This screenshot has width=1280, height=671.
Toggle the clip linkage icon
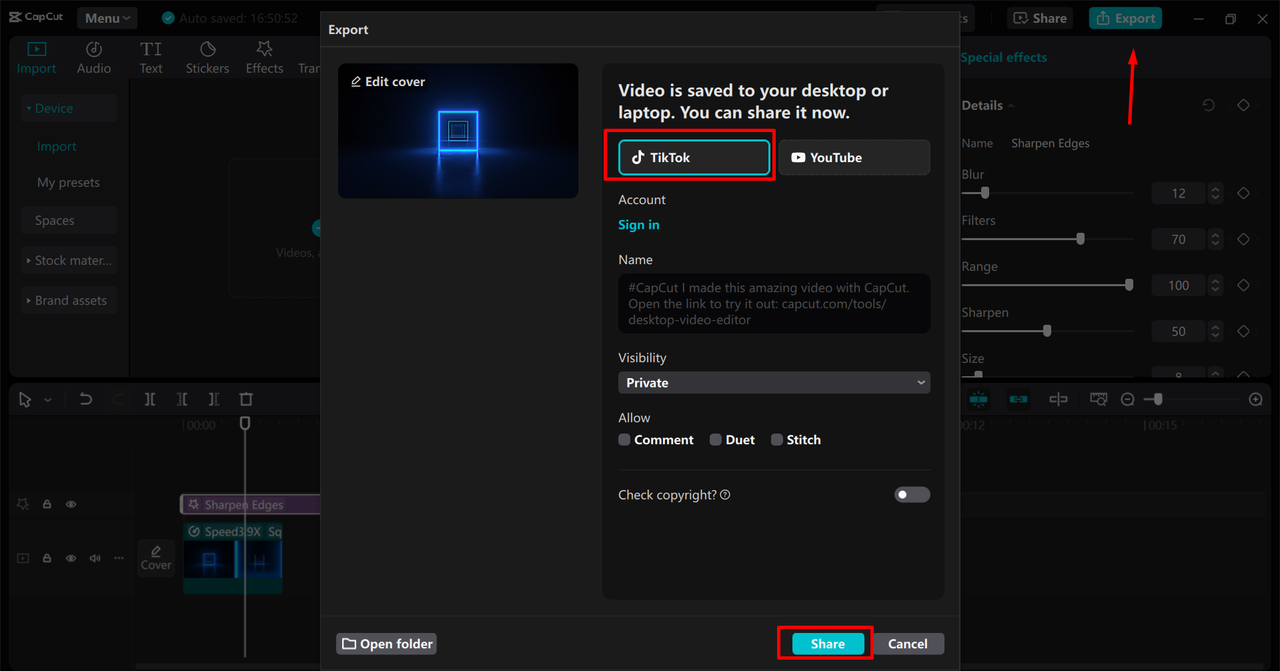tap(1018, 399)
